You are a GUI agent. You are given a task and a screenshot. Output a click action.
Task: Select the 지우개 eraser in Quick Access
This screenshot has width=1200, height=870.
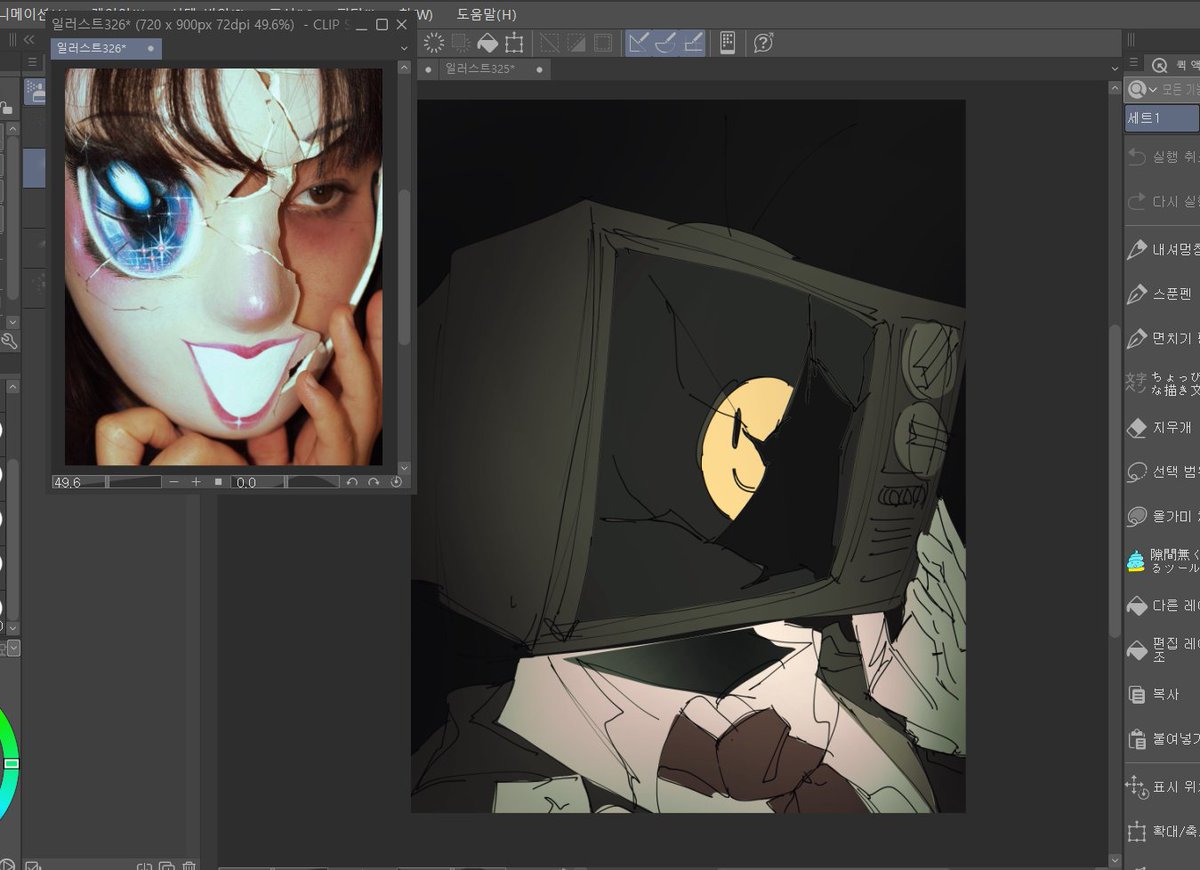(x=1163, y=427)
